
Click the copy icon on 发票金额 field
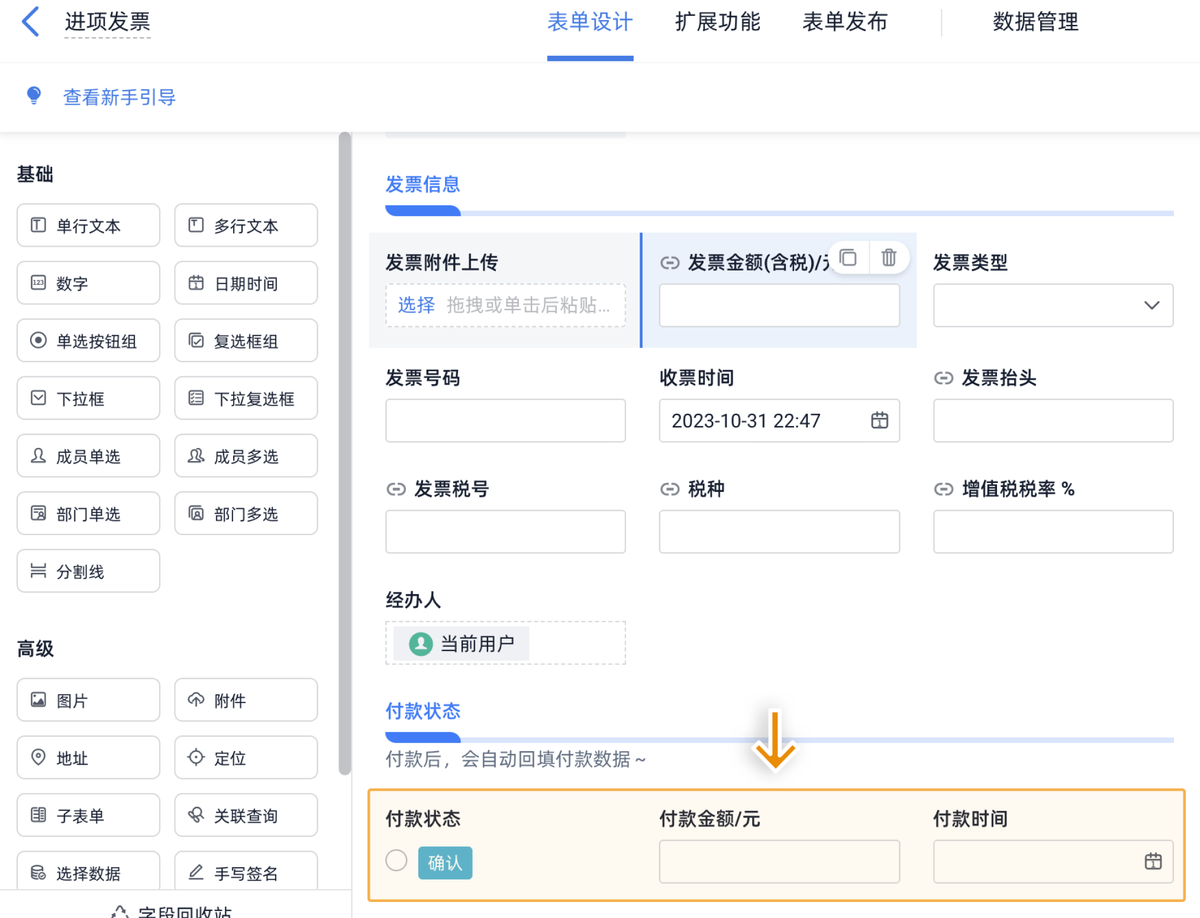point(848,258)
